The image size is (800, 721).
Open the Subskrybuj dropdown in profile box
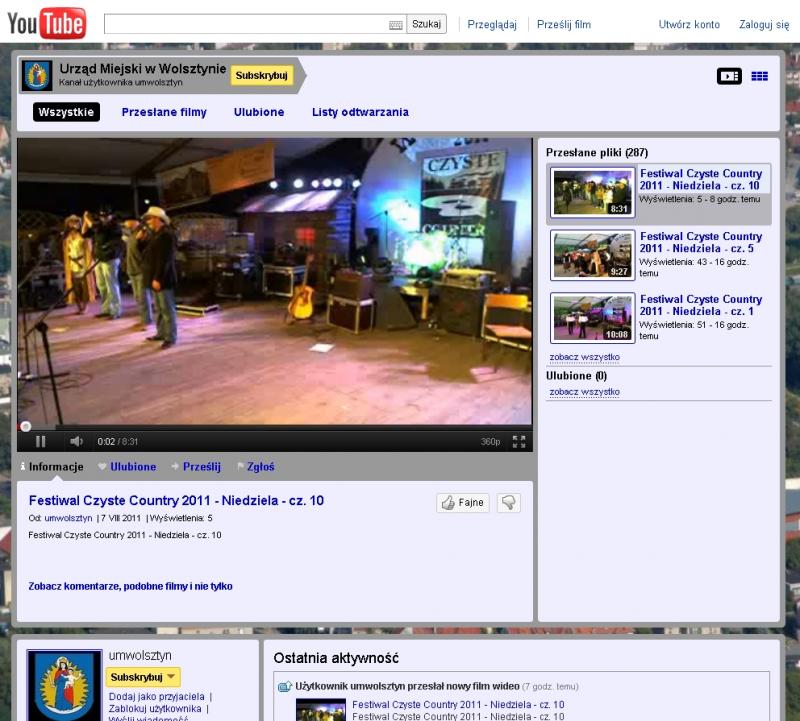pos(143,677)
